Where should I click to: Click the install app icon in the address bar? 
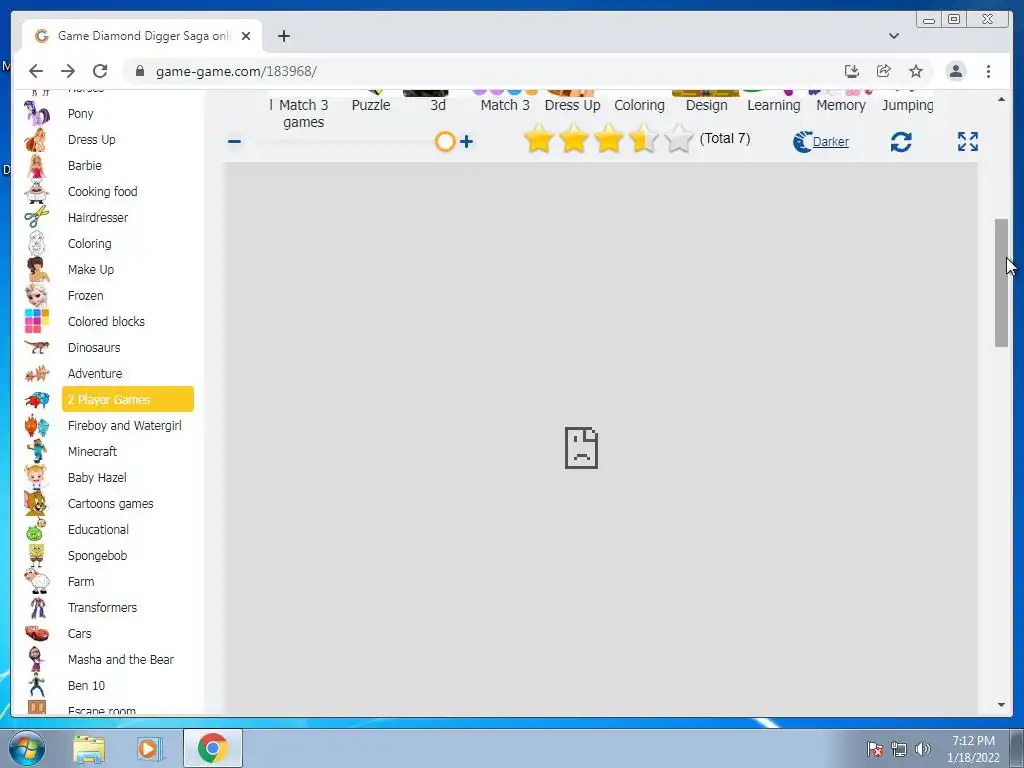852,71
